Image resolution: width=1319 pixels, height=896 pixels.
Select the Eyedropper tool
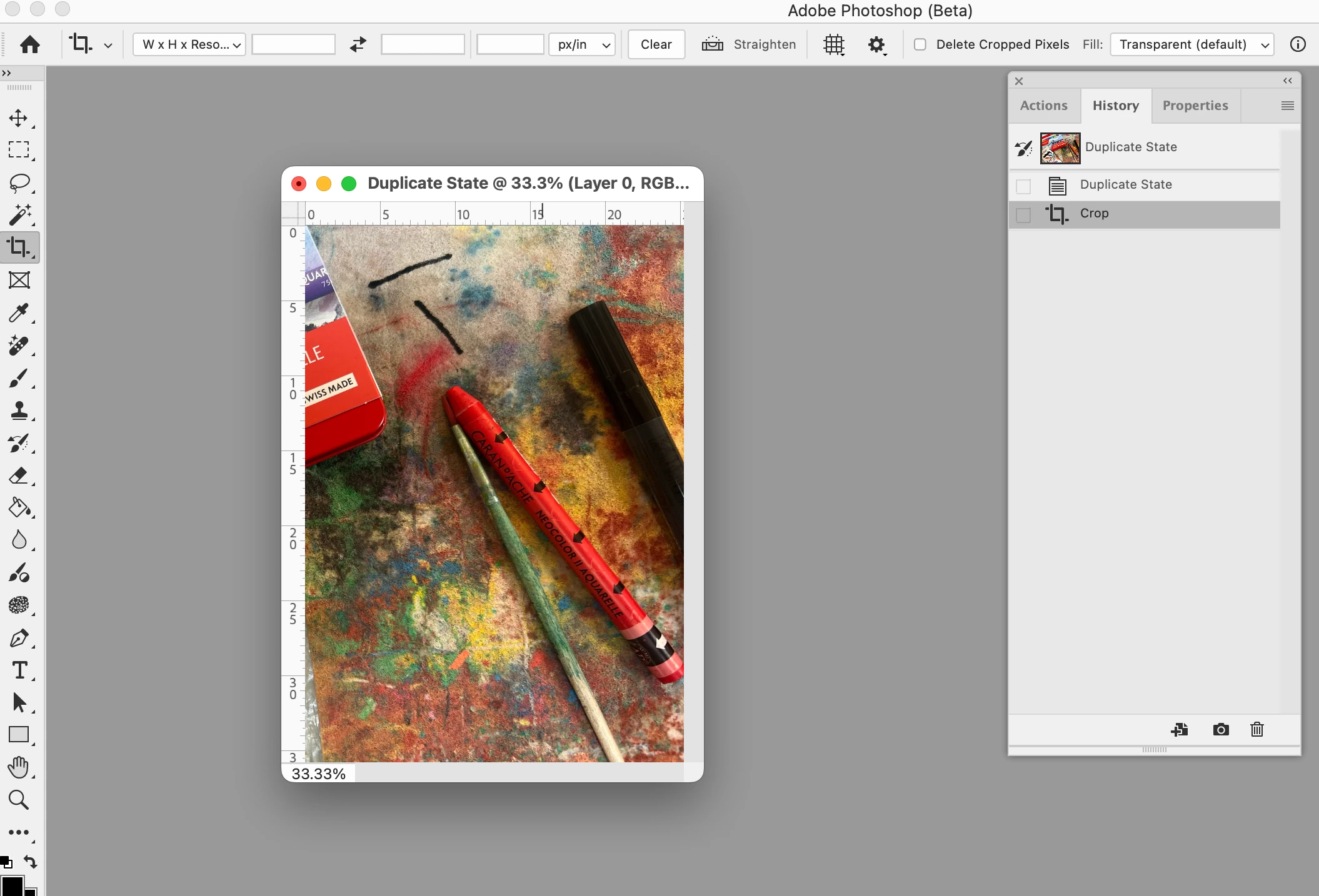click(19, 312)
